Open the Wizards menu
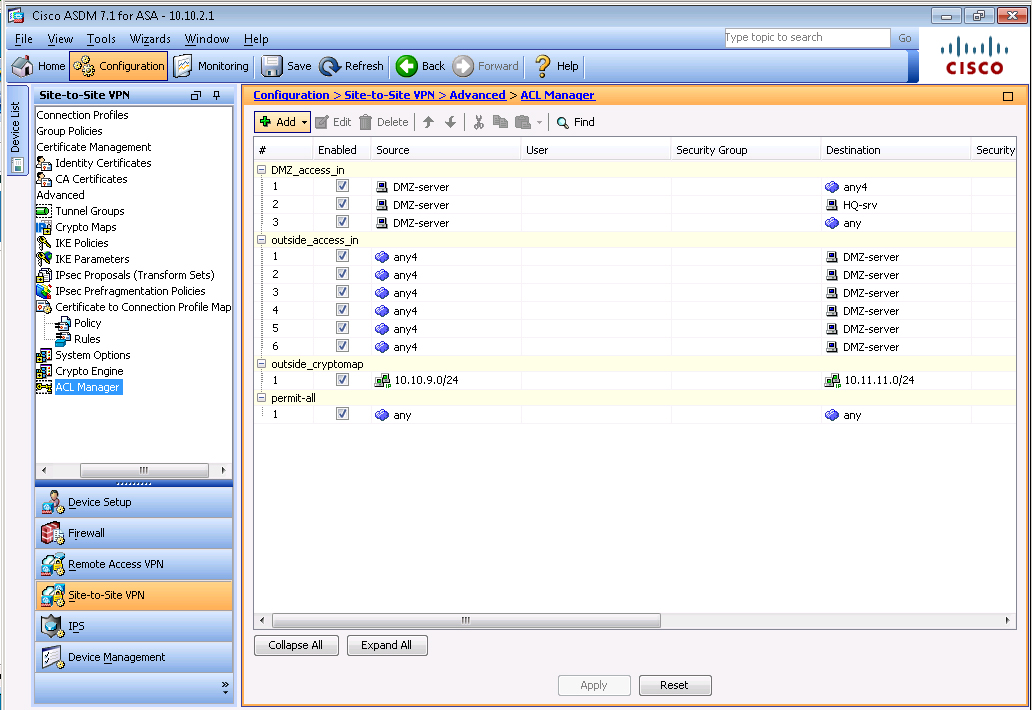This screenshot has width=1032, height=710. click(x=150, y=39)
